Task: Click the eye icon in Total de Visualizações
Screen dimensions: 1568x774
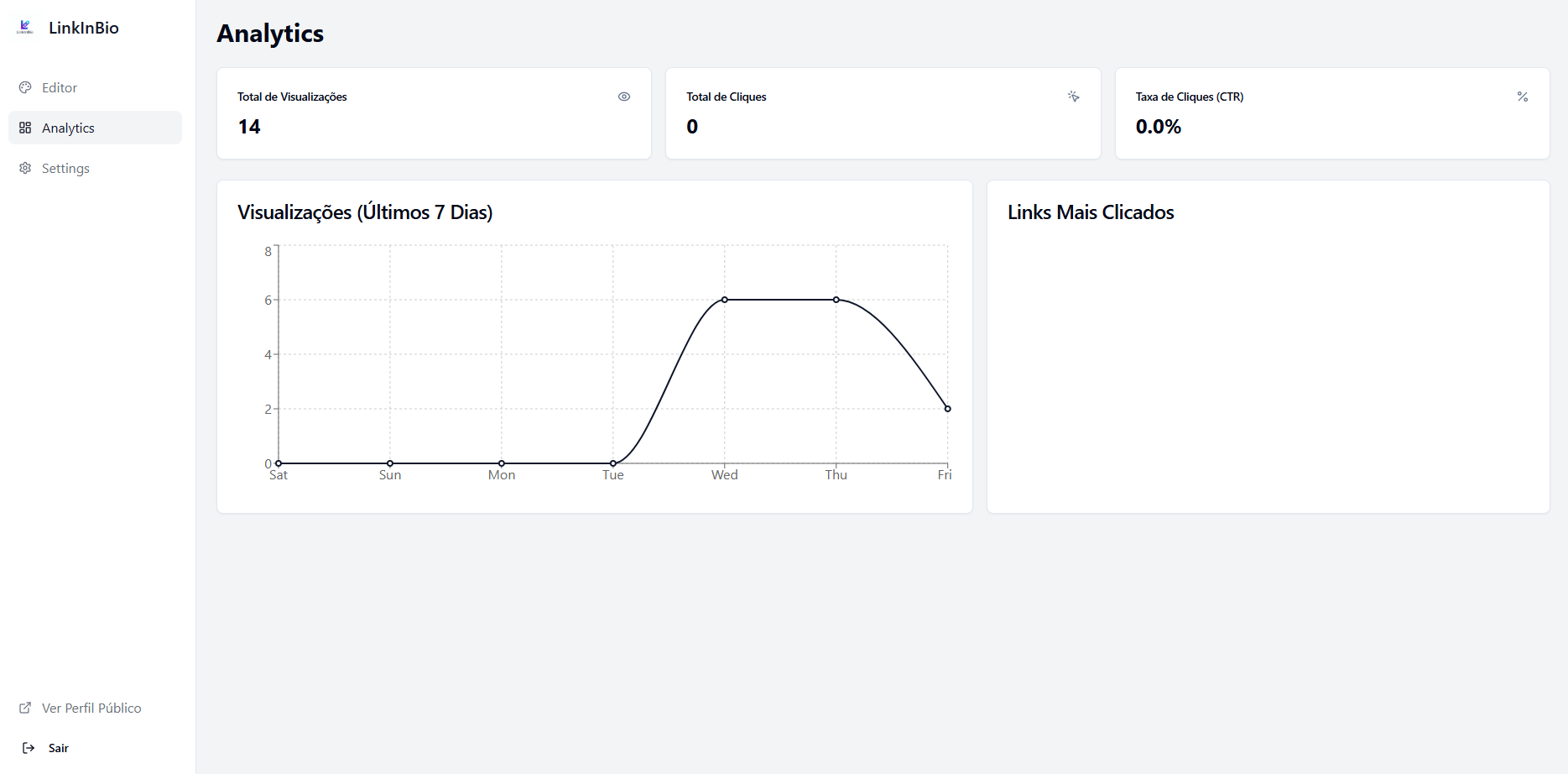Action: coord(624,97)
